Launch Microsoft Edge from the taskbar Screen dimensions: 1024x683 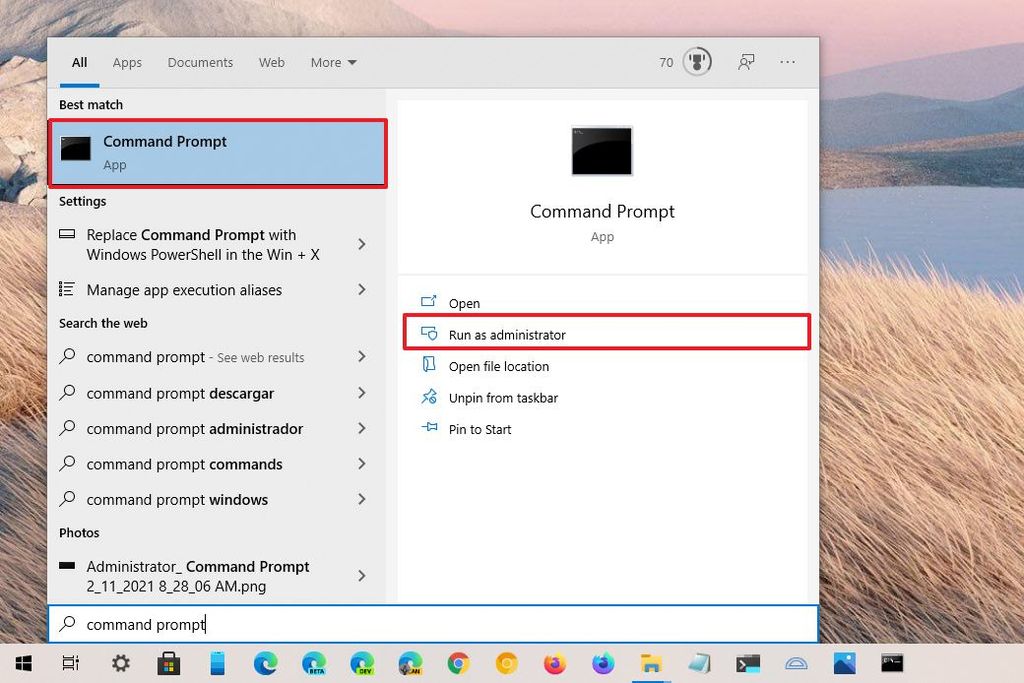pos(265,663)
